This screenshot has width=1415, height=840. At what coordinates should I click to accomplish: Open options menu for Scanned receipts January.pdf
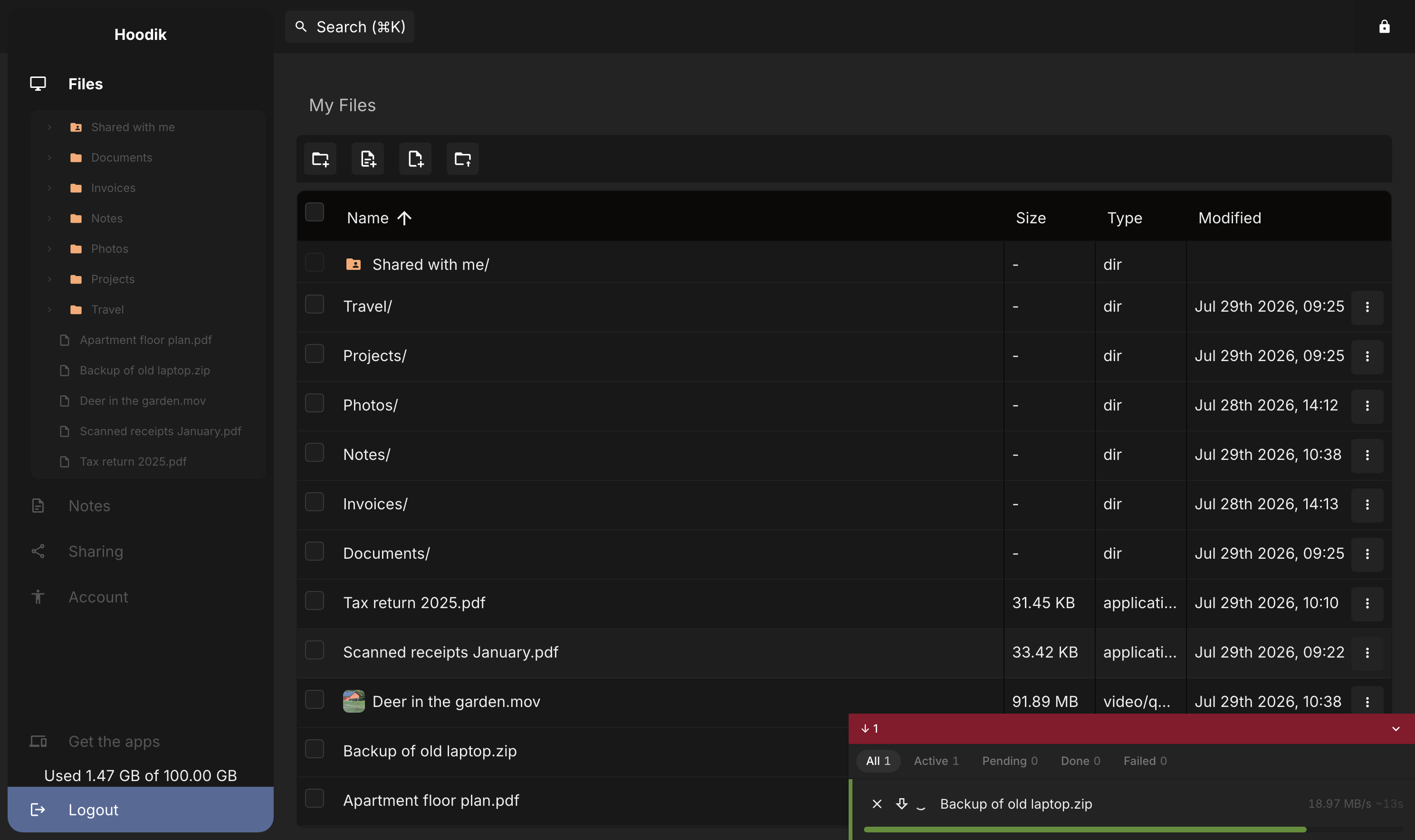click(x=1367, y=653)
